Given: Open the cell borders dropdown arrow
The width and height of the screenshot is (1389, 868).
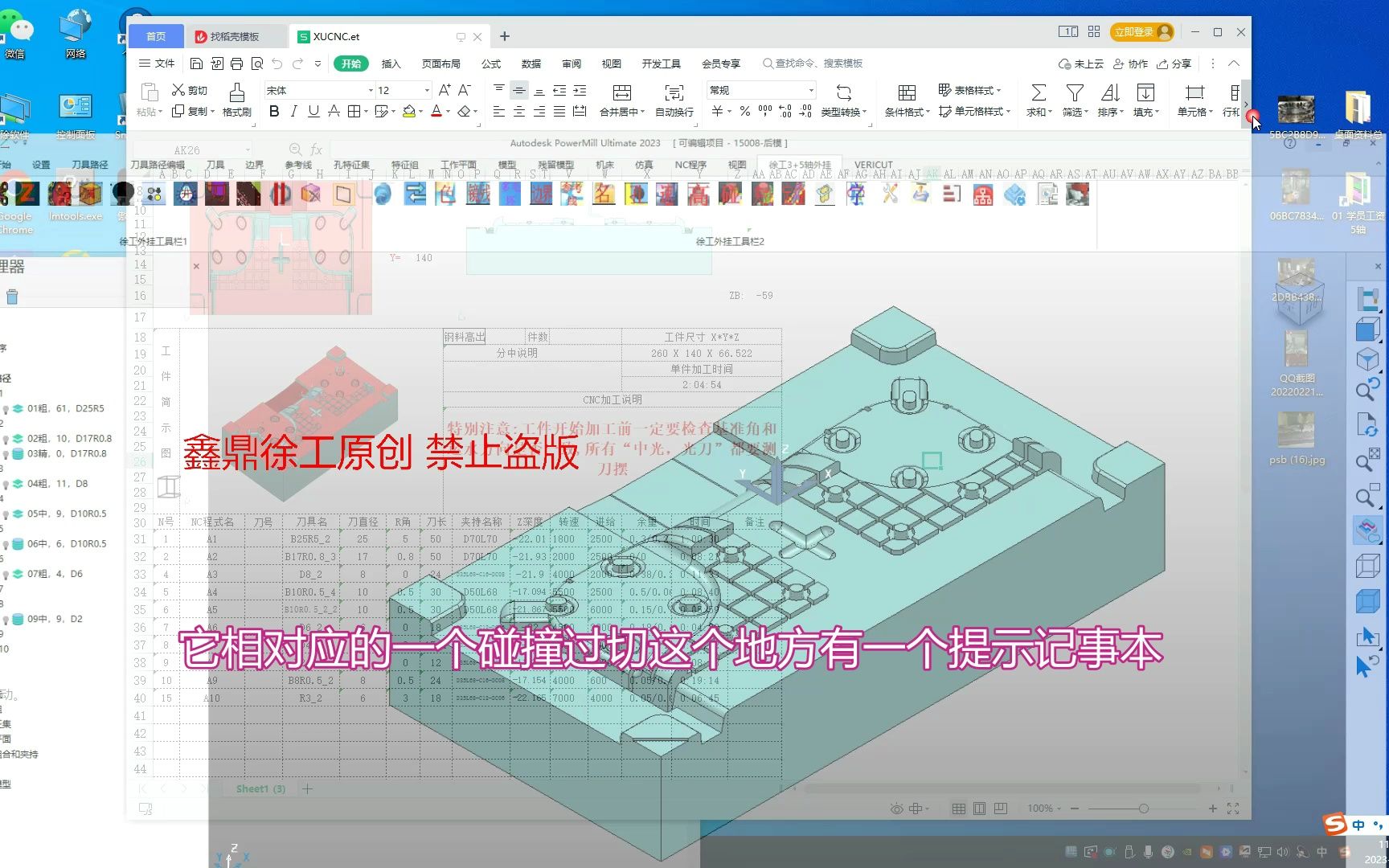Looking at the screenshot, I should coord(366,112).
